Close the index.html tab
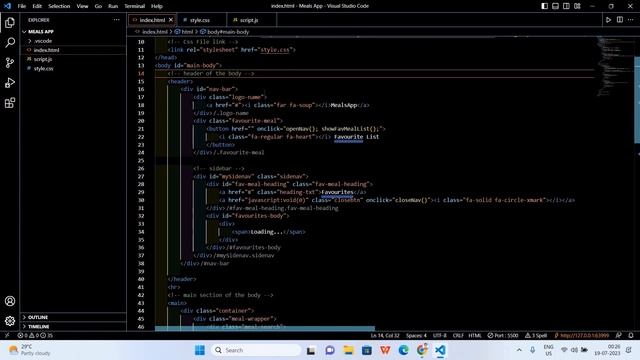This screenshot has height=360, width=640. tap(171, 20)
